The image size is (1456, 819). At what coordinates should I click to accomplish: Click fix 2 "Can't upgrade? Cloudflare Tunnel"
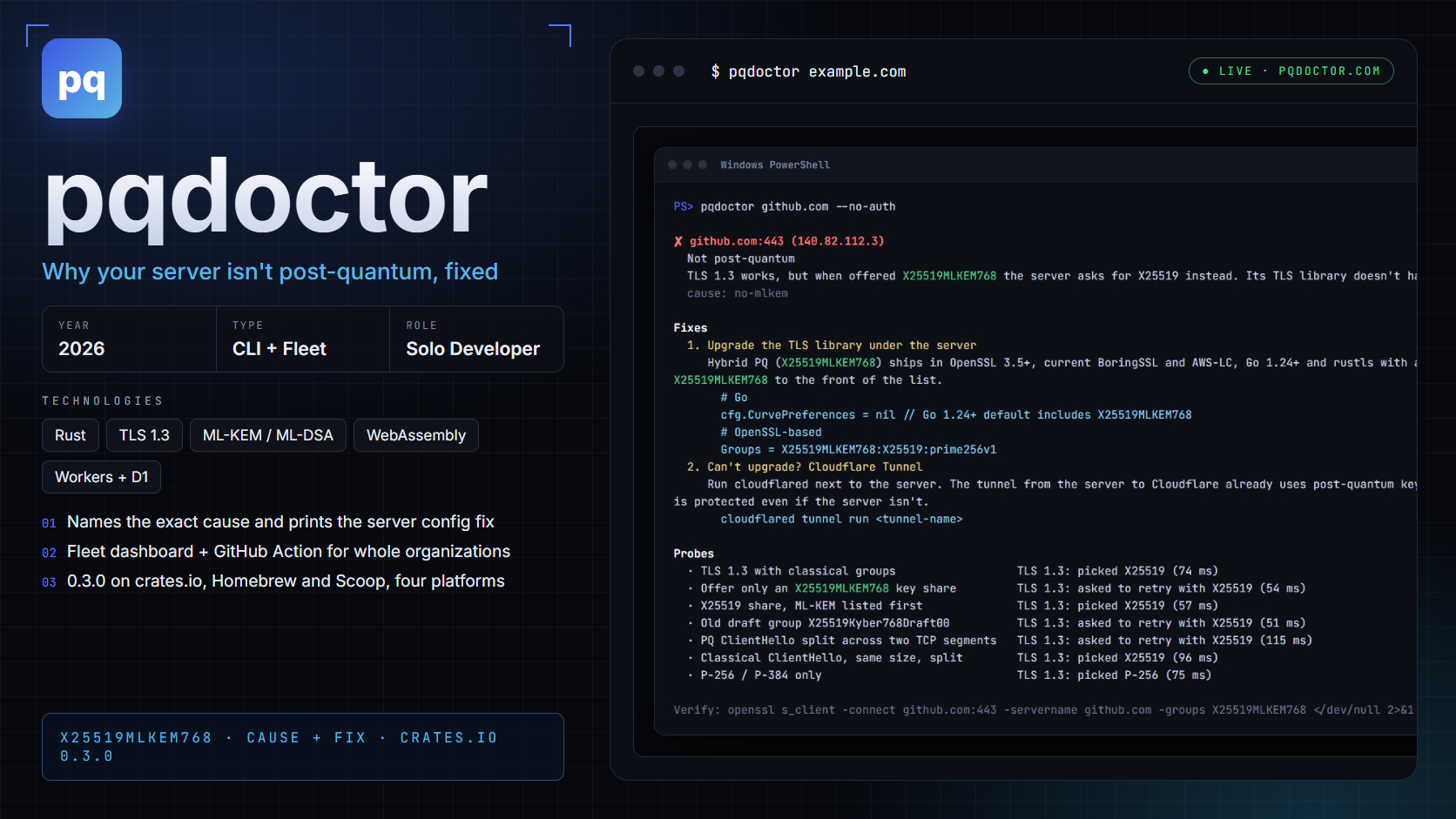[x=805, y=467]
